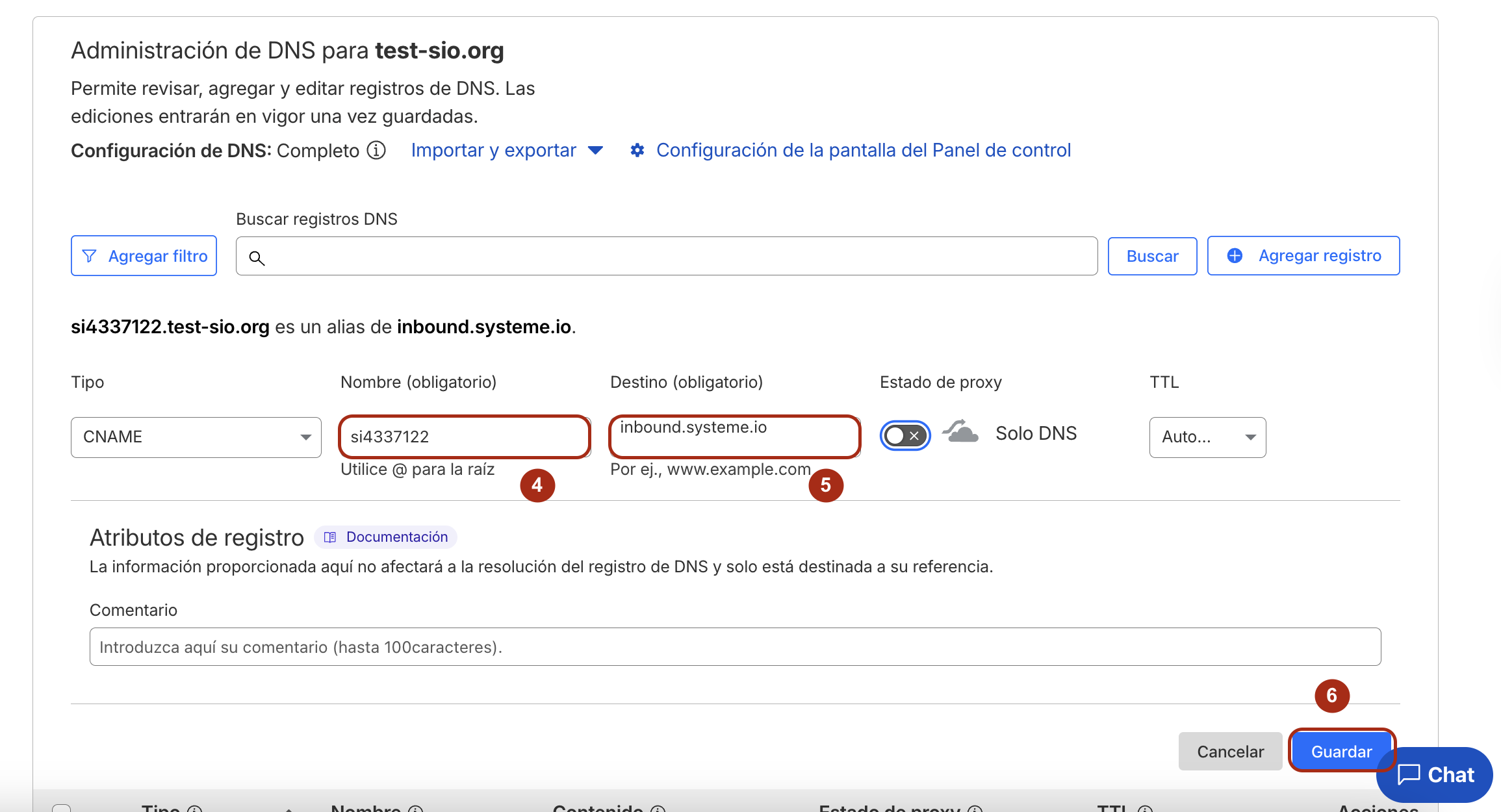Click the gray cloud proxy icon

(x=961, y=432)
